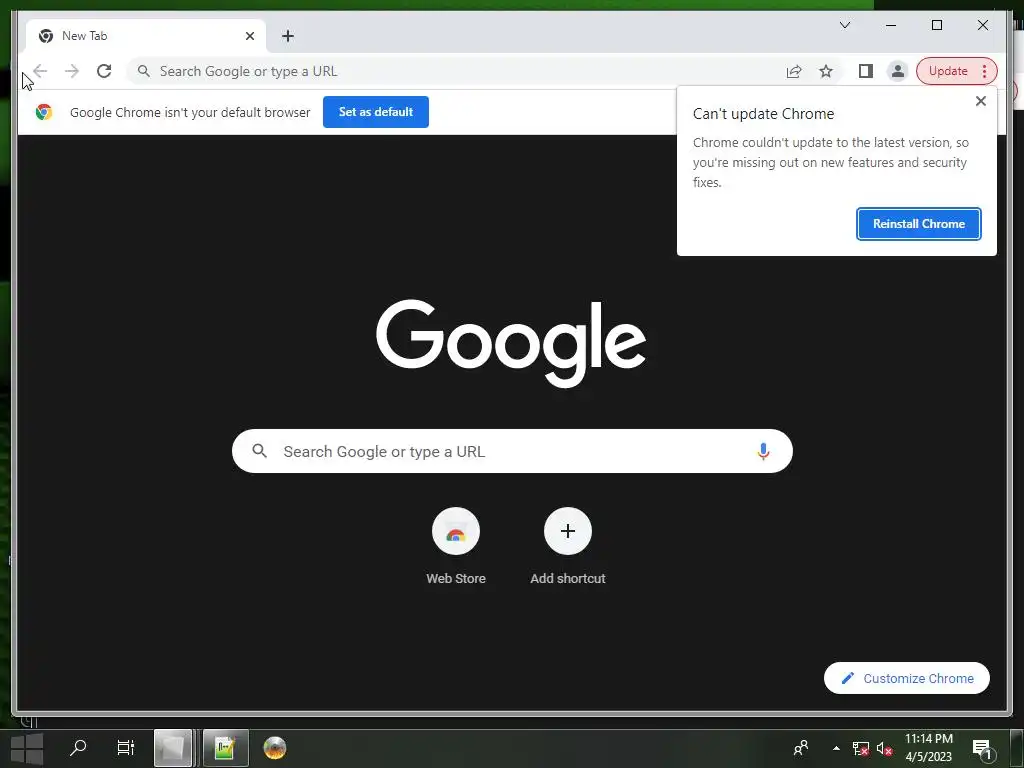1024x768 pixels.
Task: Click the People icon in the taskbar
Action: tap(801, 748)
